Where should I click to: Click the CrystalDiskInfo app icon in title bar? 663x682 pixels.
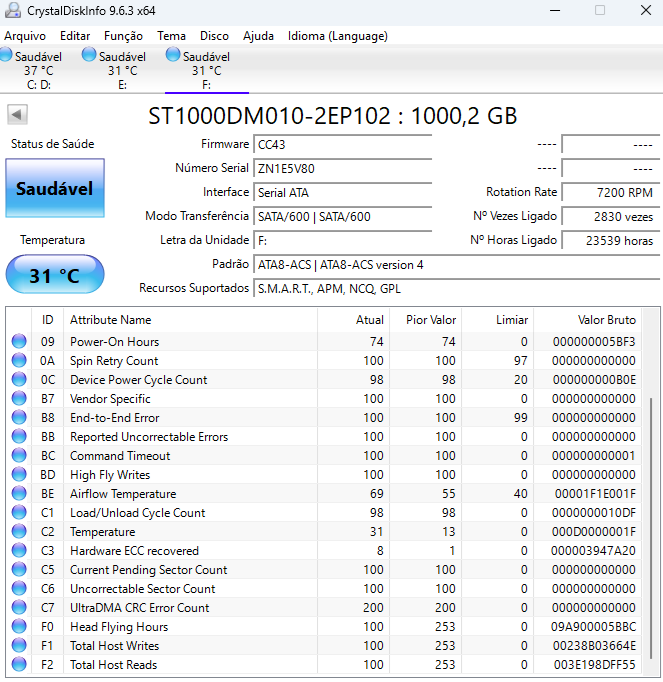point(12,10)
